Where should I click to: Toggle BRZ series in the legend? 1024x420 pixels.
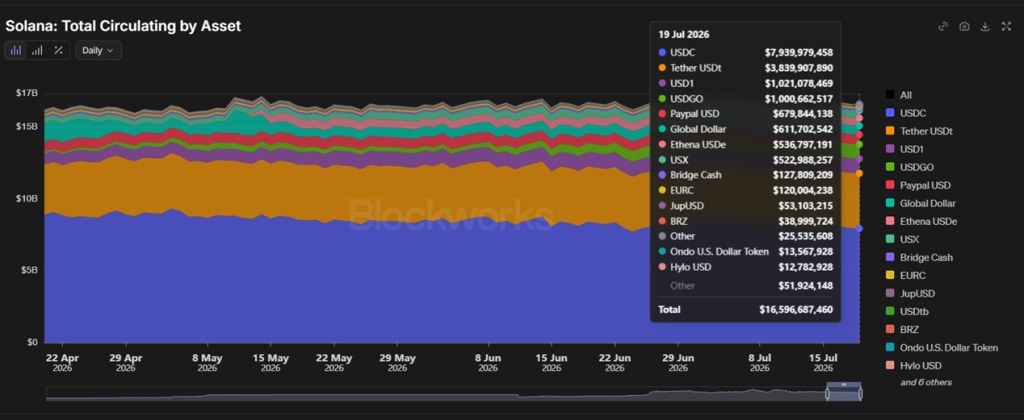pyautogui.click(x=903, y=330)
